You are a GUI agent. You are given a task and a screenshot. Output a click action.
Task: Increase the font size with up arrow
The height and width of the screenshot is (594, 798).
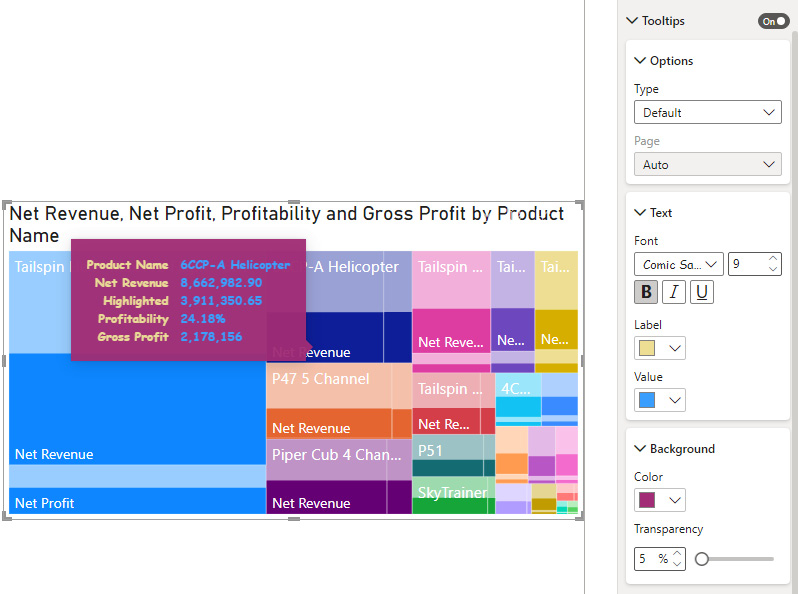(x=773, y=259)
